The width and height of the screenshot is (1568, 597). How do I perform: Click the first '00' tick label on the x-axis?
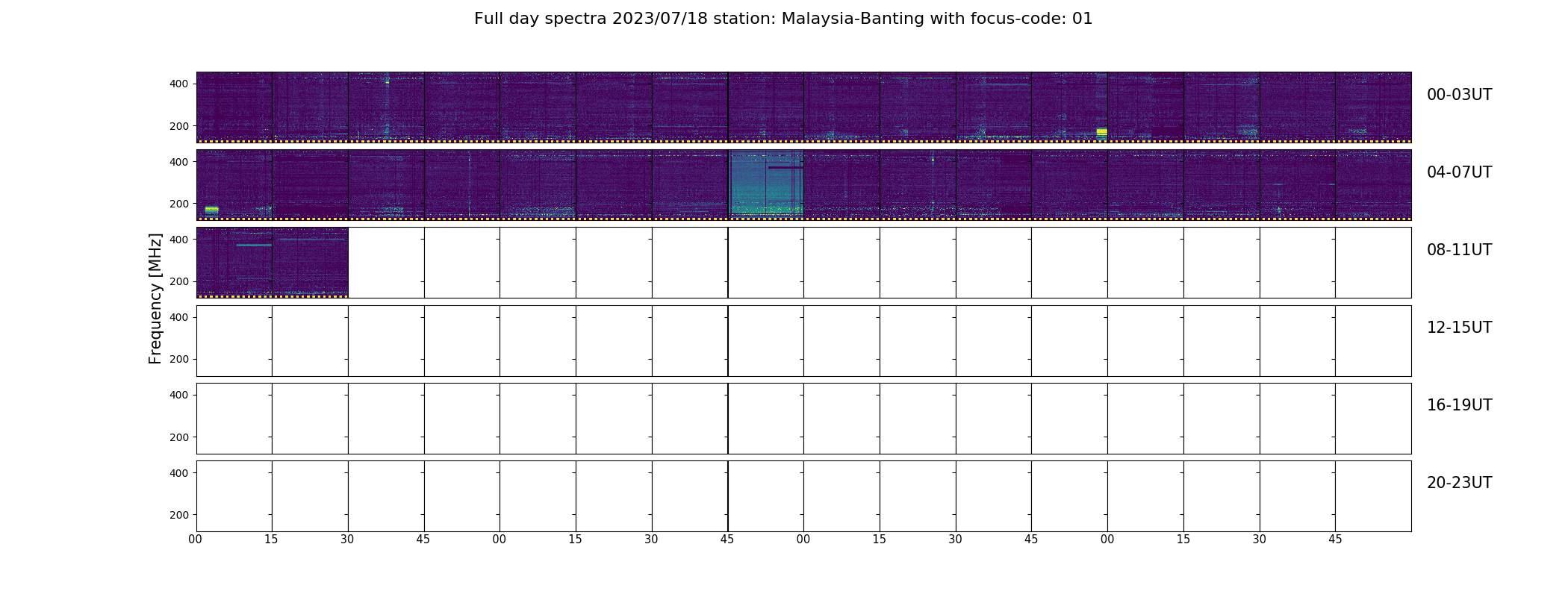[x=195, y=540]
